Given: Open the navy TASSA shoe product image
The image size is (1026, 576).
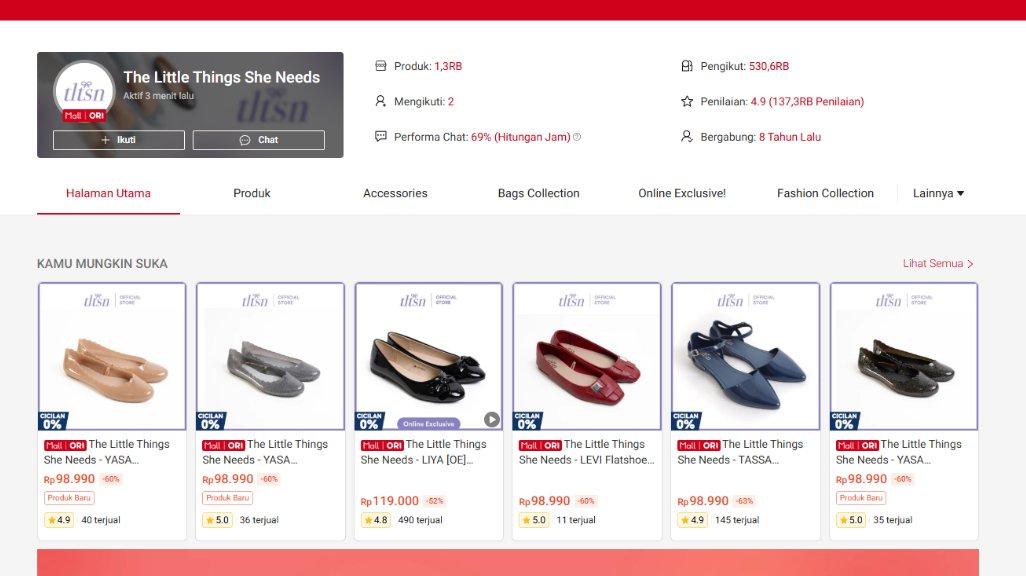Looking at the screenshot, I should [x=745, y=357].
